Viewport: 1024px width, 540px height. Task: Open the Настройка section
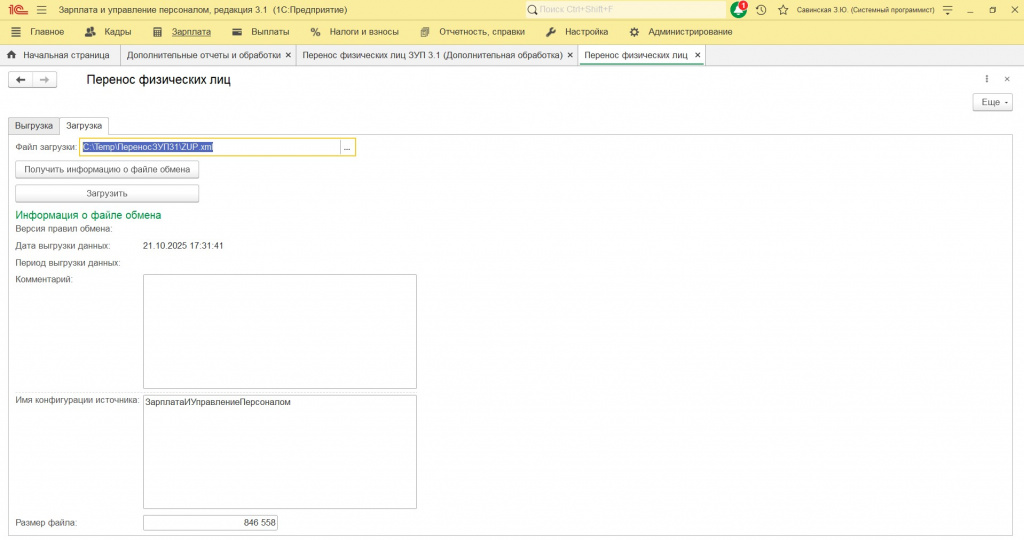[x=577, y=31]
